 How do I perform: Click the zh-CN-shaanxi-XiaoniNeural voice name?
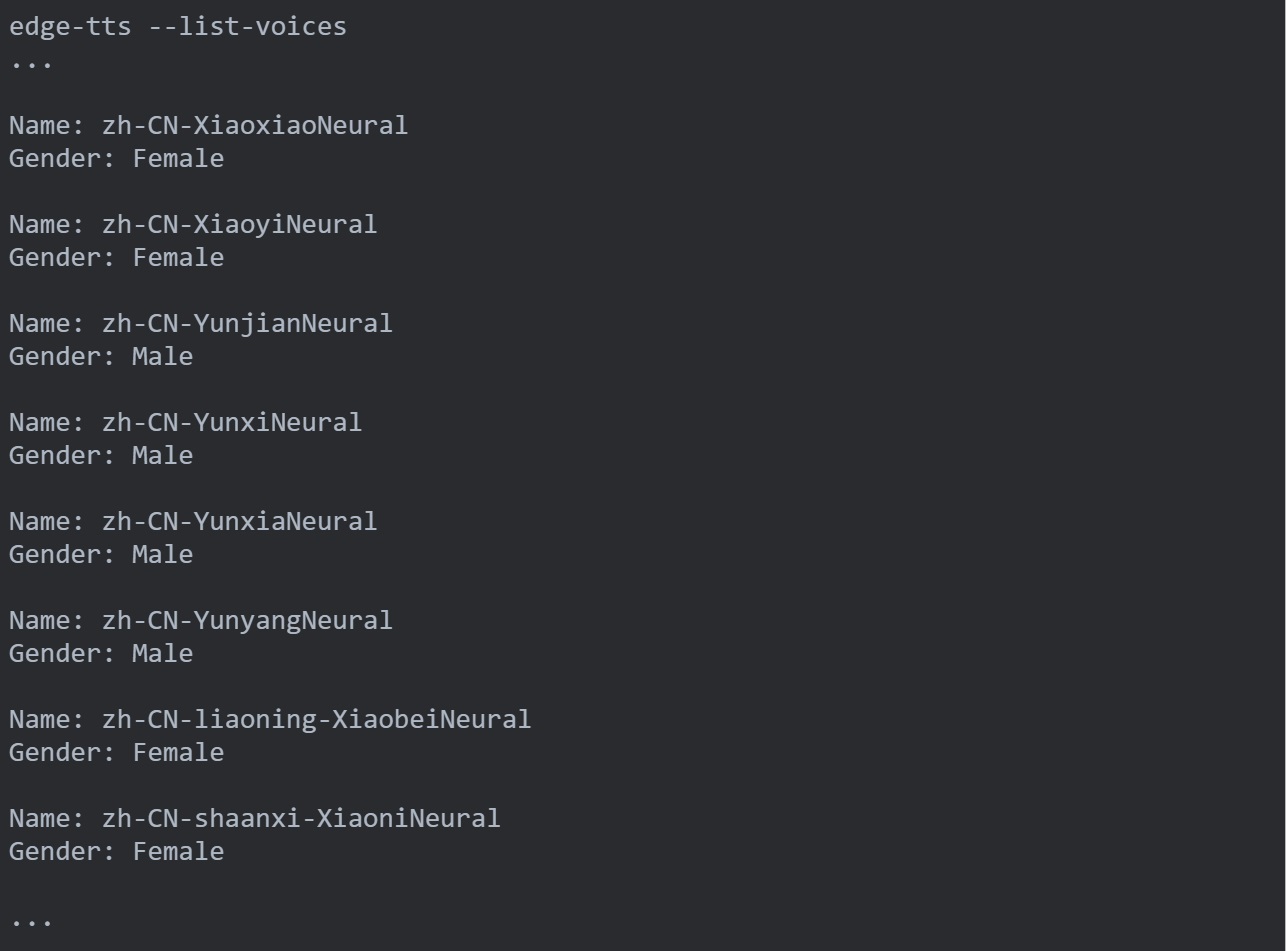click(301, 819)
